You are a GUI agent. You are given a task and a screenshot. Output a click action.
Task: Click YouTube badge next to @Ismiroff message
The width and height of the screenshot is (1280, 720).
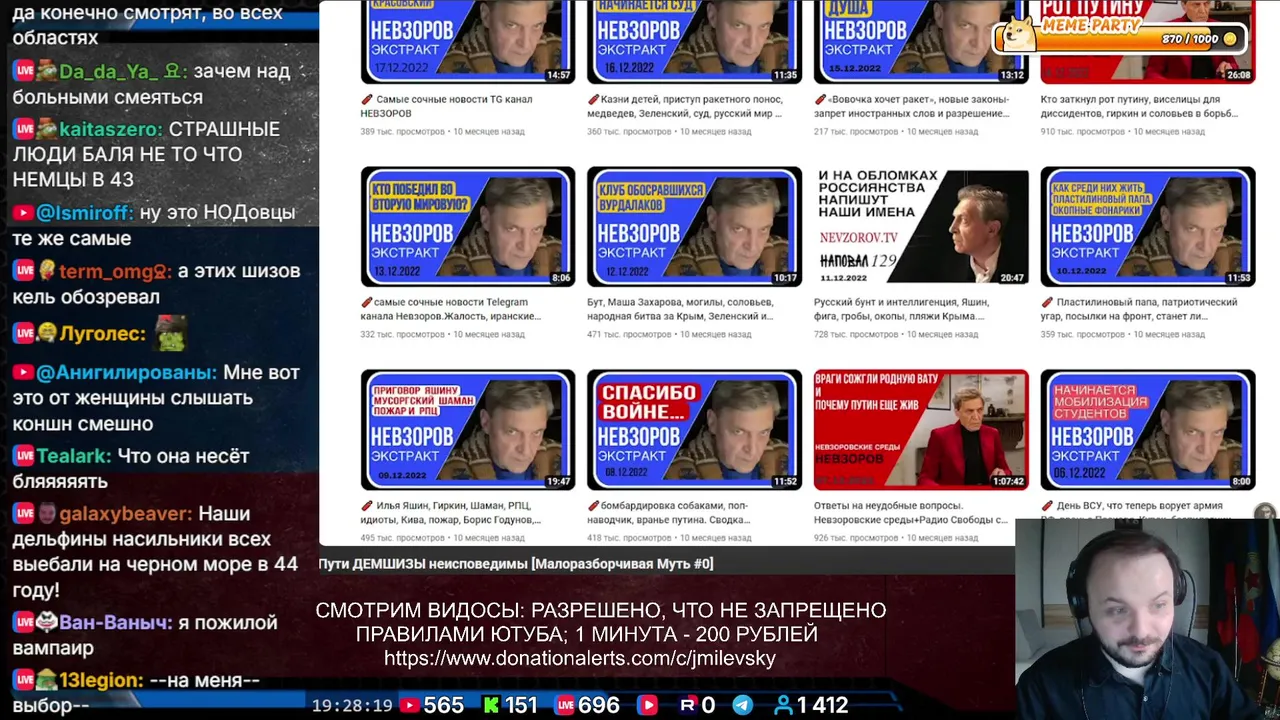(23, 213)
